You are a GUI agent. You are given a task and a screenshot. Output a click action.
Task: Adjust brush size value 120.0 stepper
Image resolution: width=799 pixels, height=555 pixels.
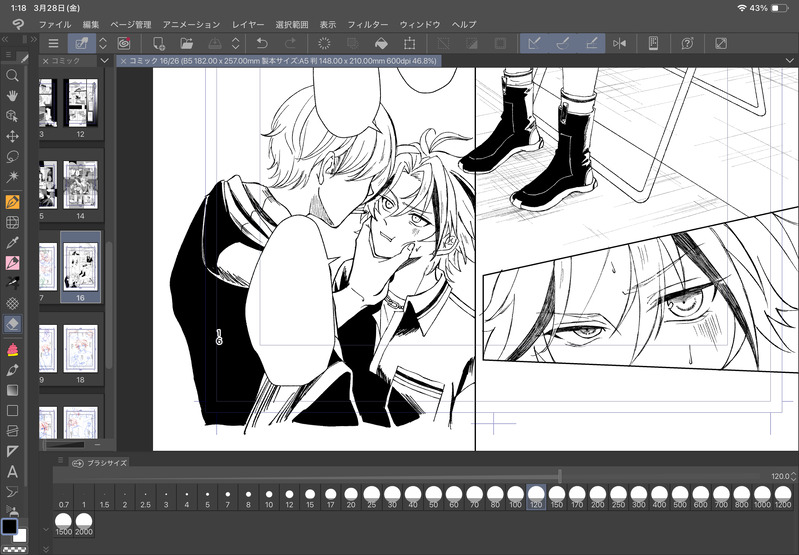point(793,477)
